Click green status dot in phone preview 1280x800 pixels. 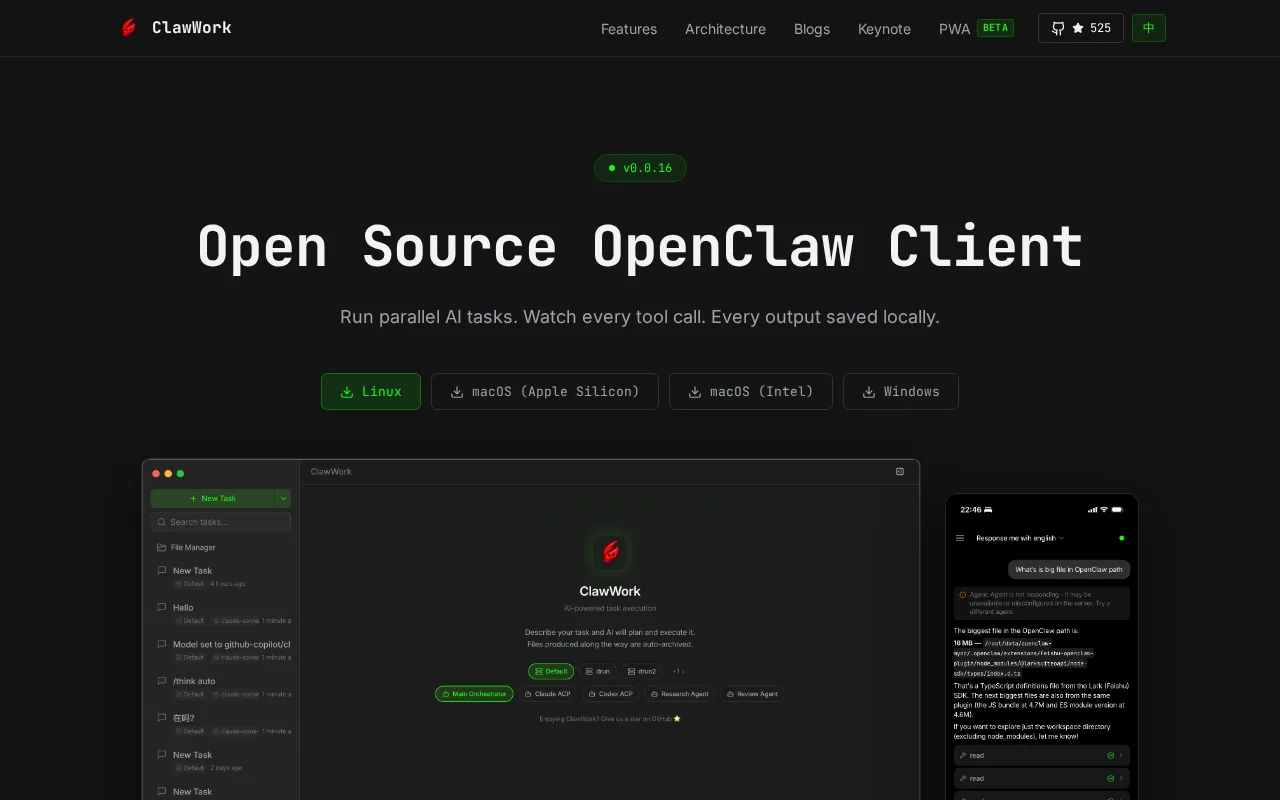click(x=1122, y=538)
